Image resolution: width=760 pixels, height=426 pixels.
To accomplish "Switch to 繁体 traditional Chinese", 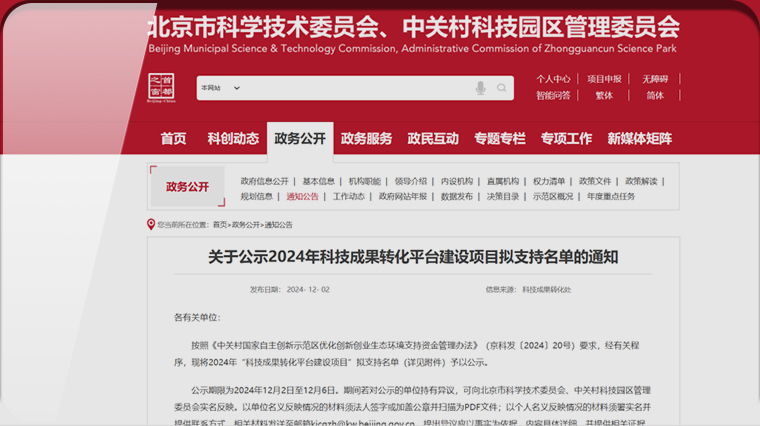I will click(x=604, y=96).
